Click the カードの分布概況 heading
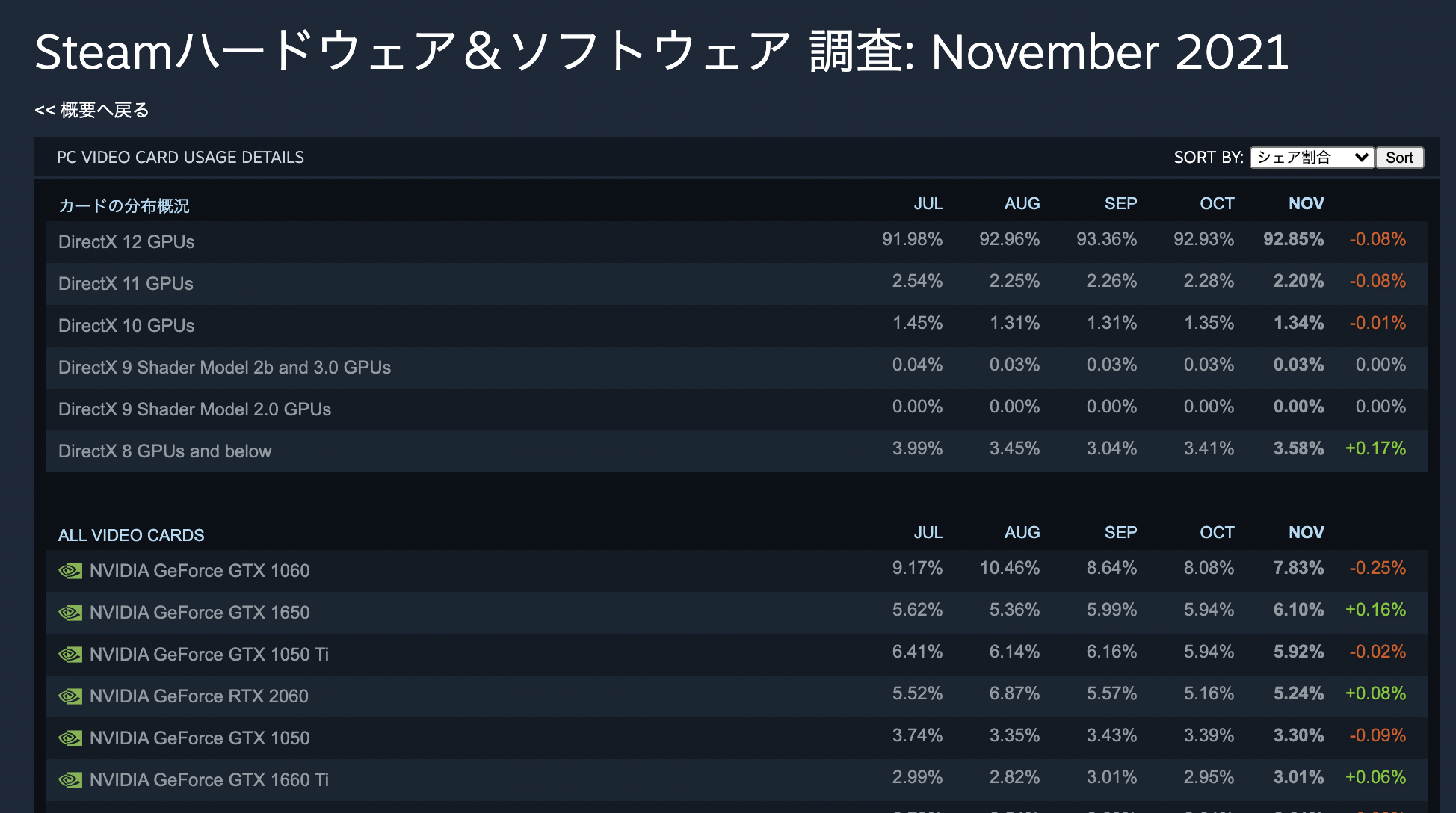Viewport: 1456px width, 813px height. coord(124,205)
